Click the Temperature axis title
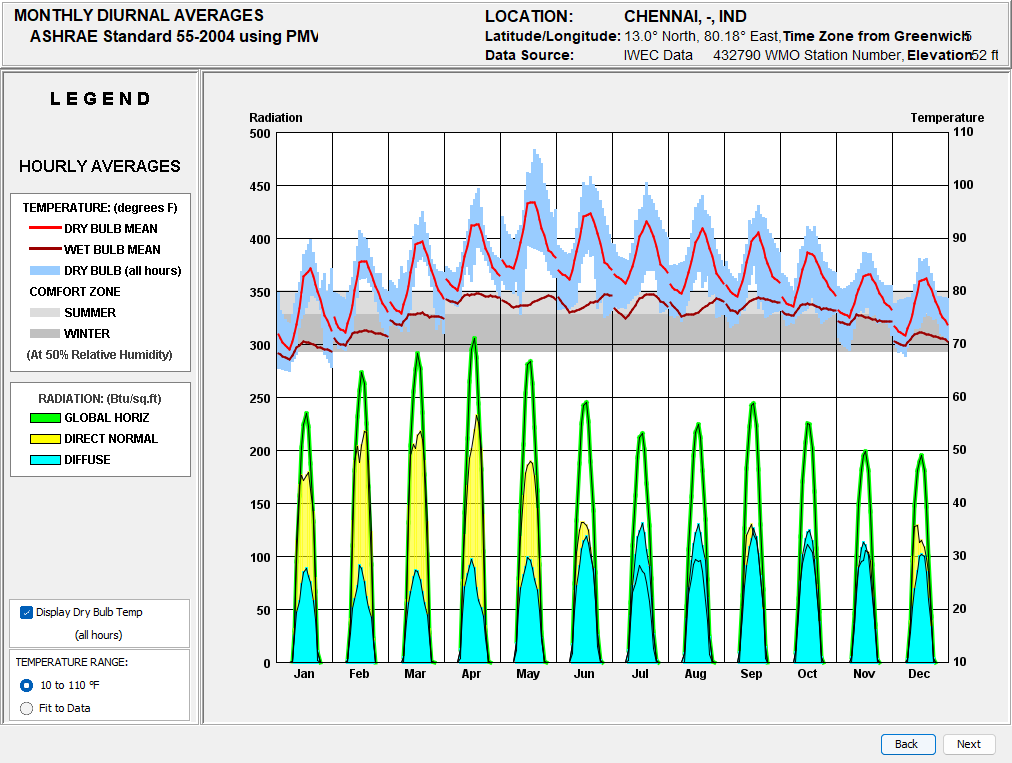 coord(947,117)
